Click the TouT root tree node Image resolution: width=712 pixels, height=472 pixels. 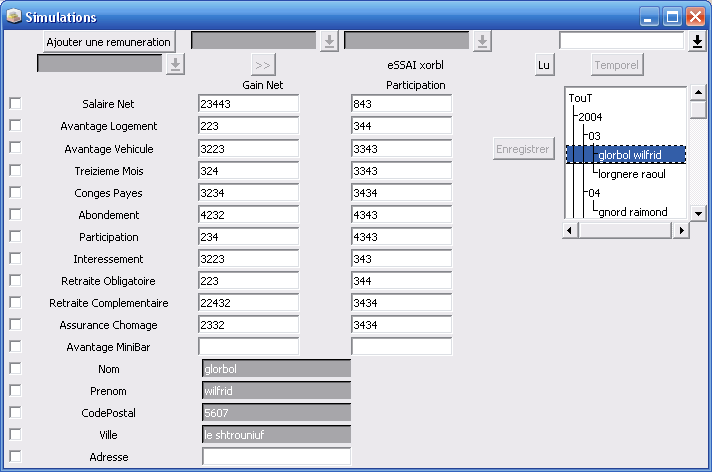pyautogui.click(x=580, y=98)
